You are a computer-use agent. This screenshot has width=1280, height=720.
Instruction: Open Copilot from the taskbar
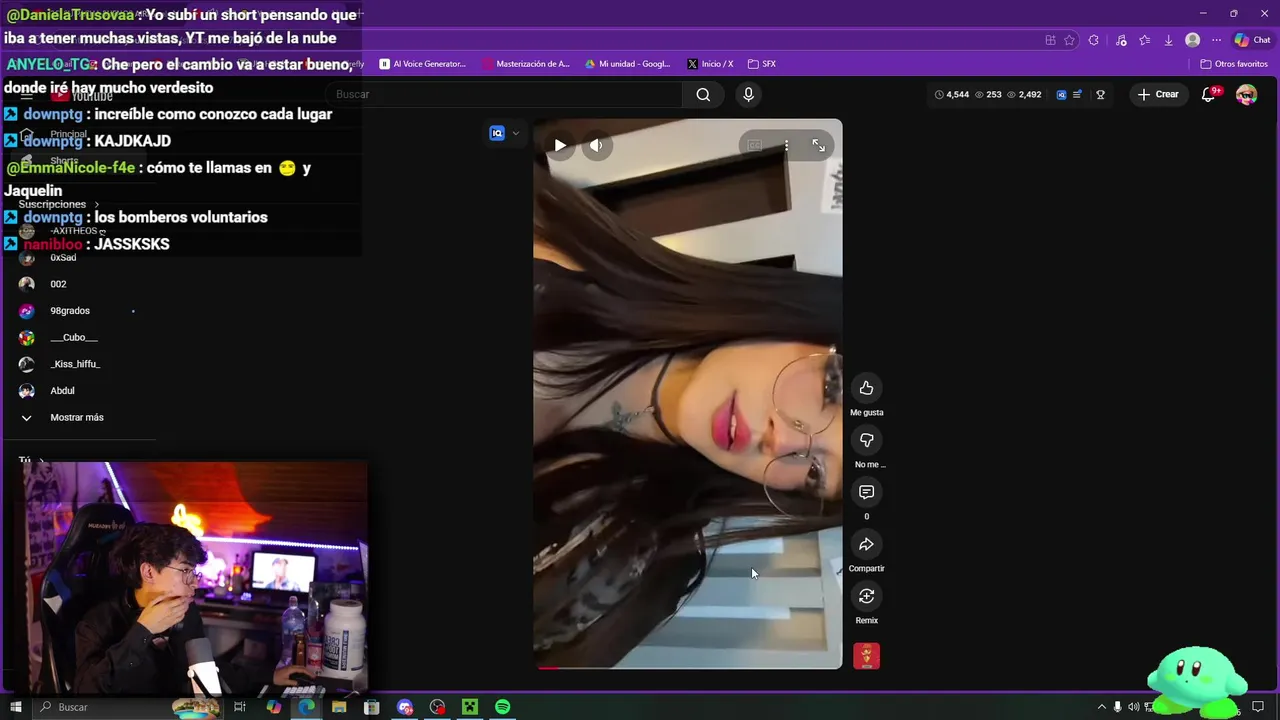point(274,707)
